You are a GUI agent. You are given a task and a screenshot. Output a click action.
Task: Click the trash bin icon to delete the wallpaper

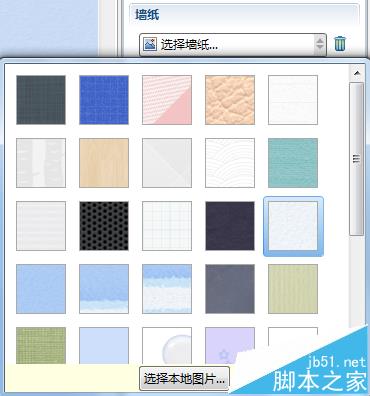(x=340, y=44)
